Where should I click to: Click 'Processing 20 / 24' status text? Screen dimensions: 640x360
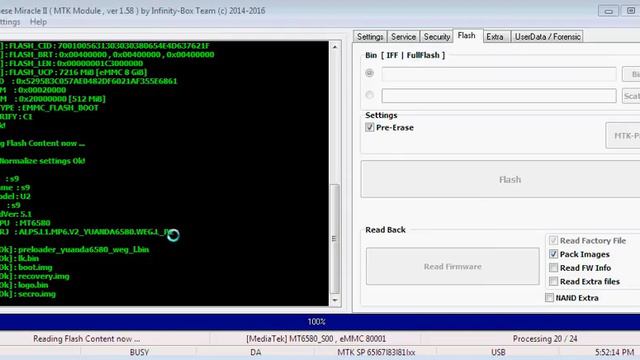tap(545, 339)
